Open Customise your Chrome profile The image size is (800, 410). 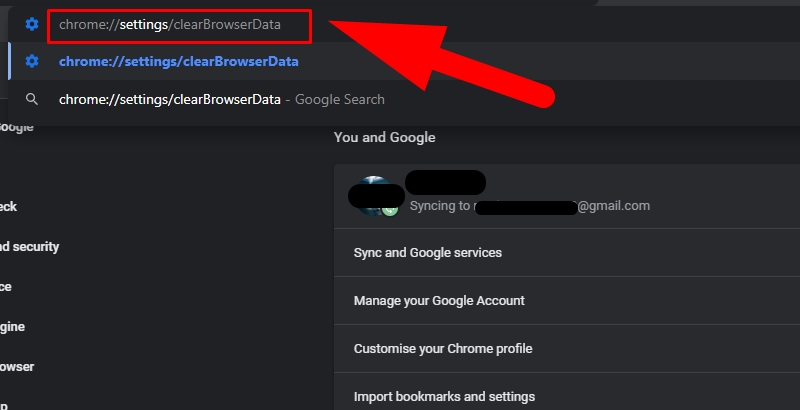[443, 349]
